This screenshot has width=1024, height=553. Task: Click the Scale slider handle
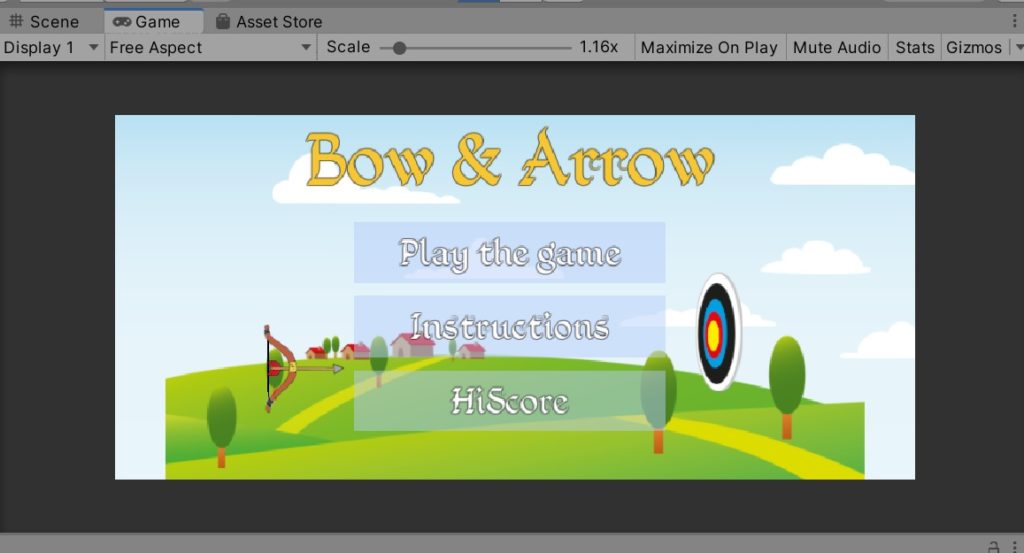click(x=399, y=48)
